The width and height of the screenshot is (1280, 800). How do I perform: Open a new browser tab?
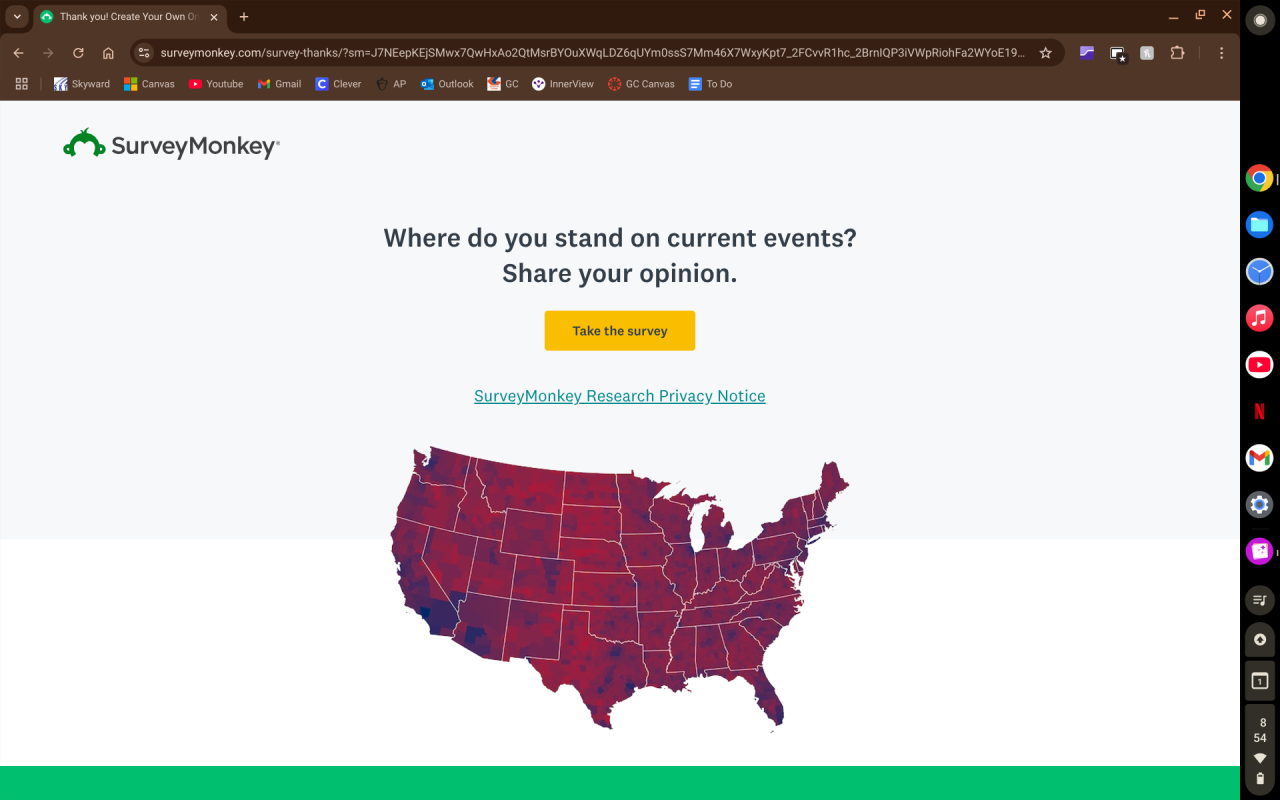pos(244,17)
